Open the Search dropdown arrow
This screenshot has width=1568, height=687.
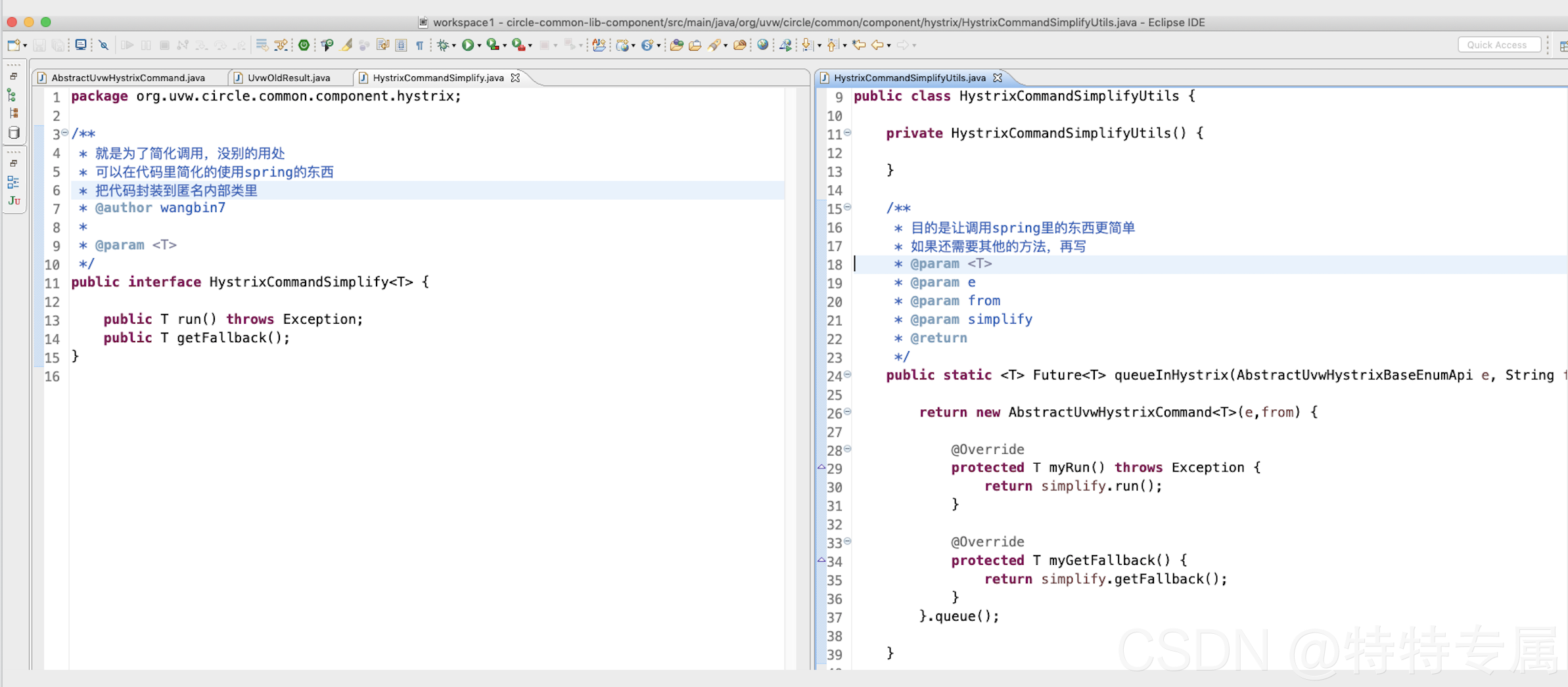(726, 45)
